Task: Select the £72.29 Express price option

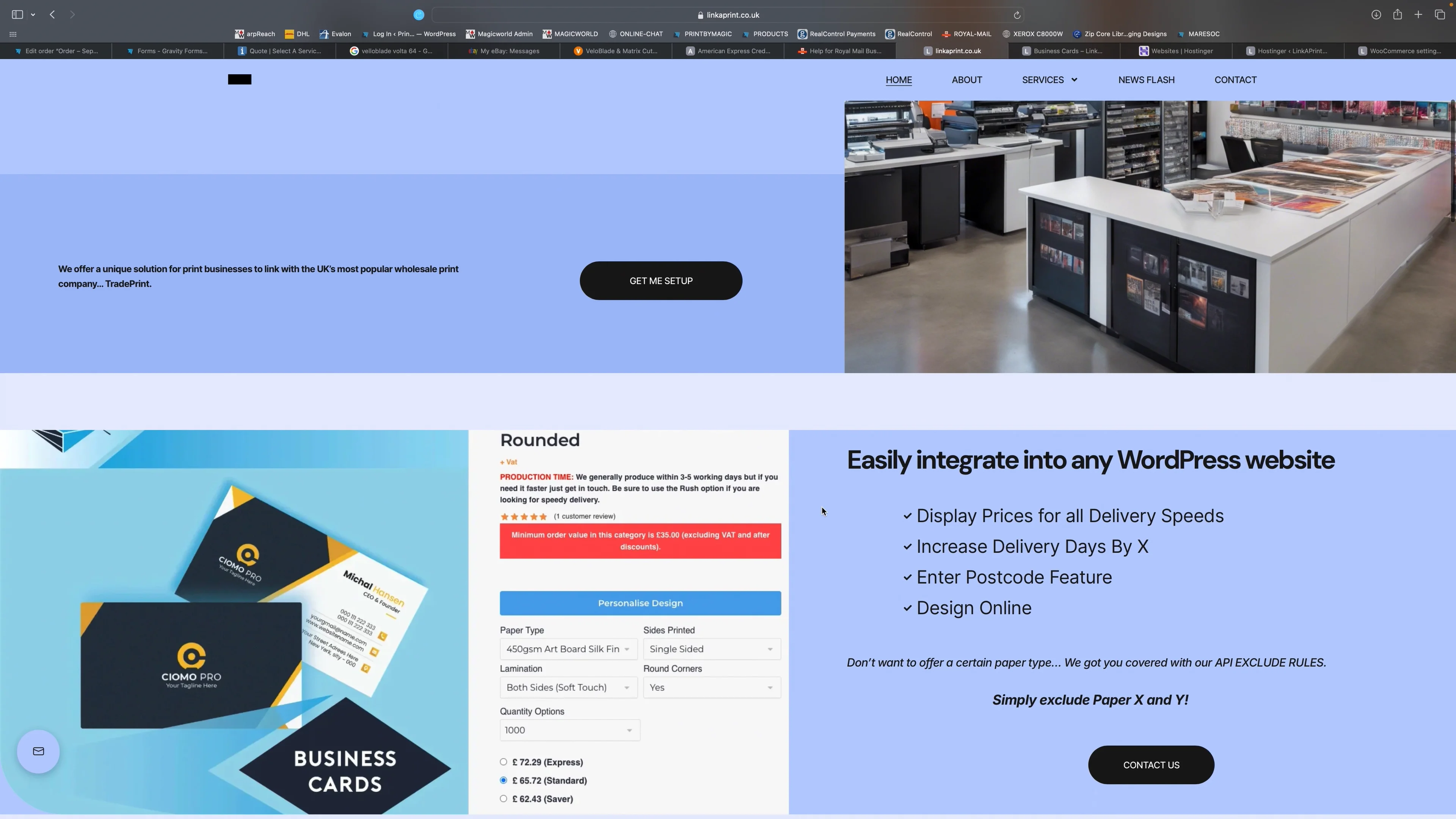Action: click(503, 761)
